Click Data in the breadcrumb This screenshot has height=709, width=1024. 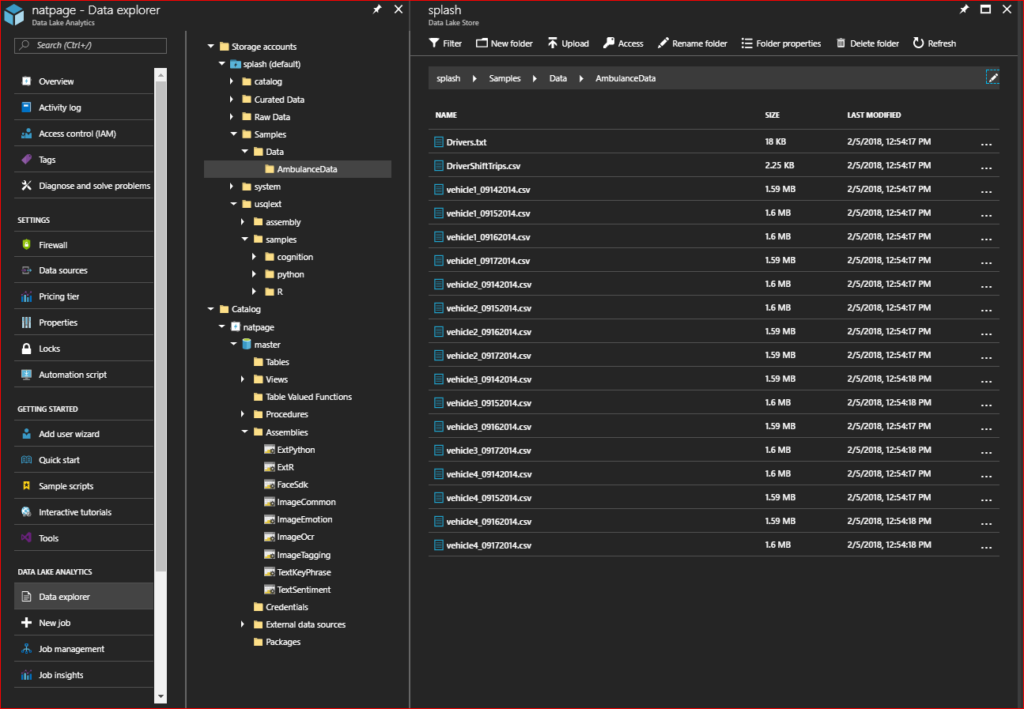[x=558, y=78]
